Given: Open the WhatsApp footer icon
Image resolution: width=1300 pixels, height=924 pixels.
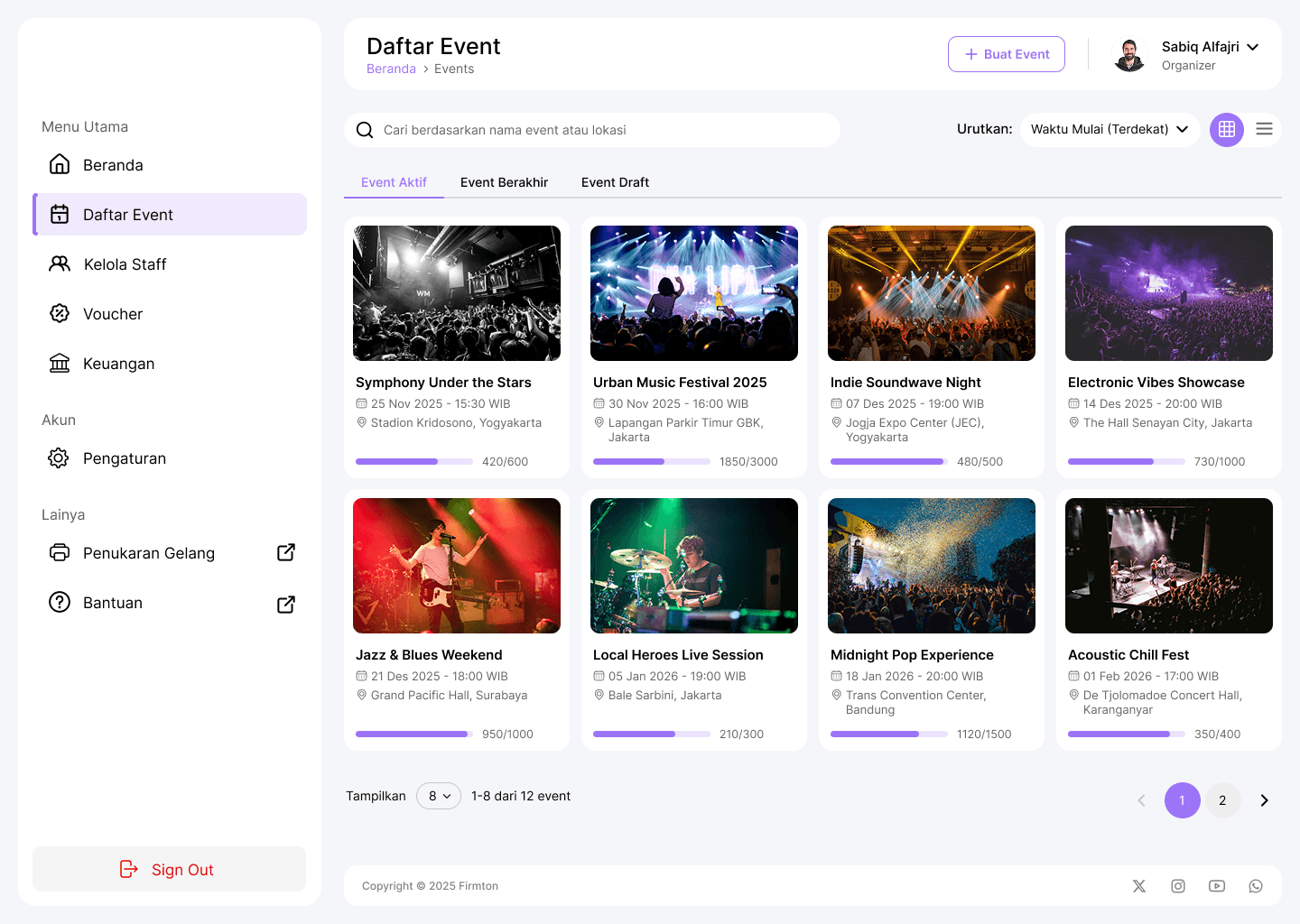Looking at the screenshot, I should click(x=1256, y=886).
